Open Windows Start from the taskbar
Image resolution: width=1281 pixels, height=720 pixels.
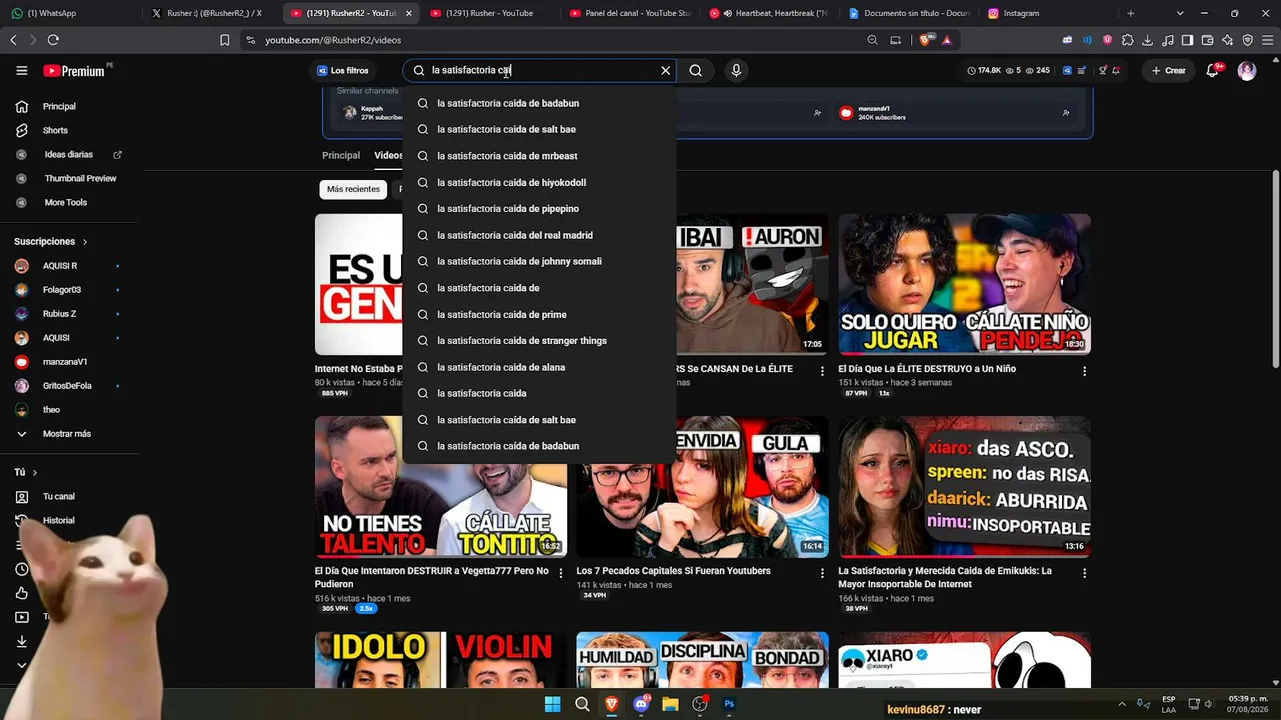coord(552,704)
